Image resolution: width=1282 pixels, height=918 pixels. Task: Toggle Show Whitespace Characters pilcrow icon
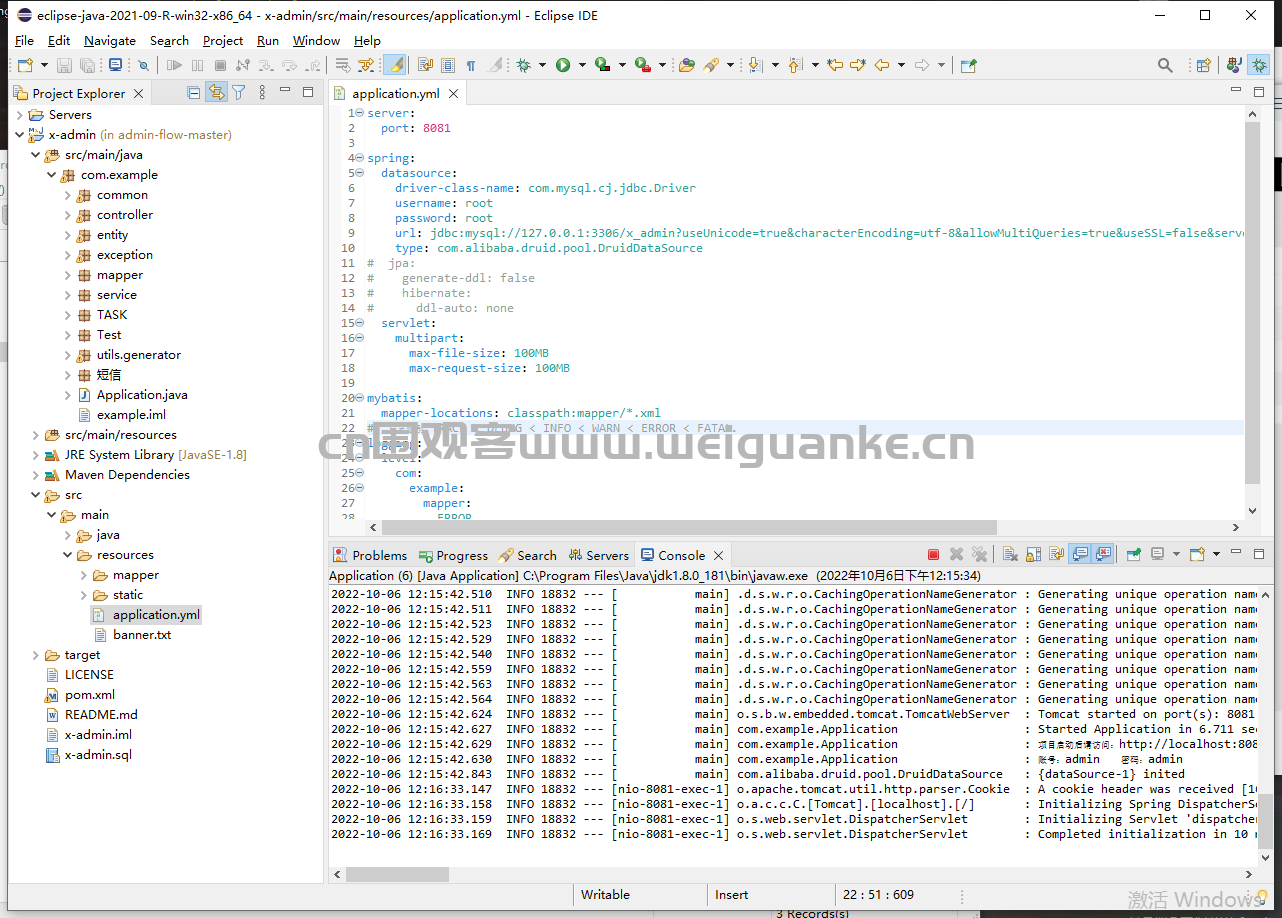(x=471, y=65)
